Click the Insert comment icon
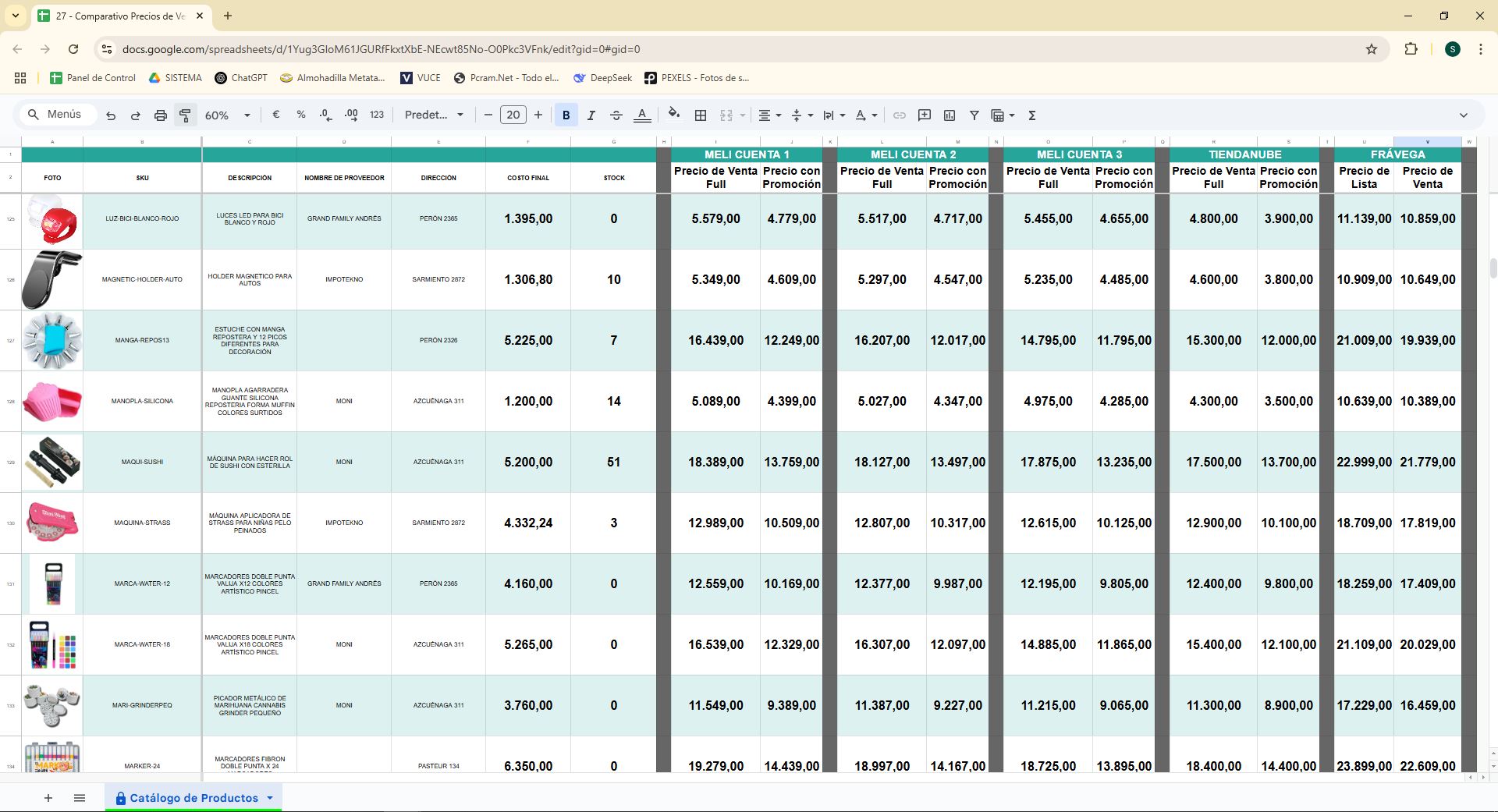The image size is (1498, 812). (925, 115)
